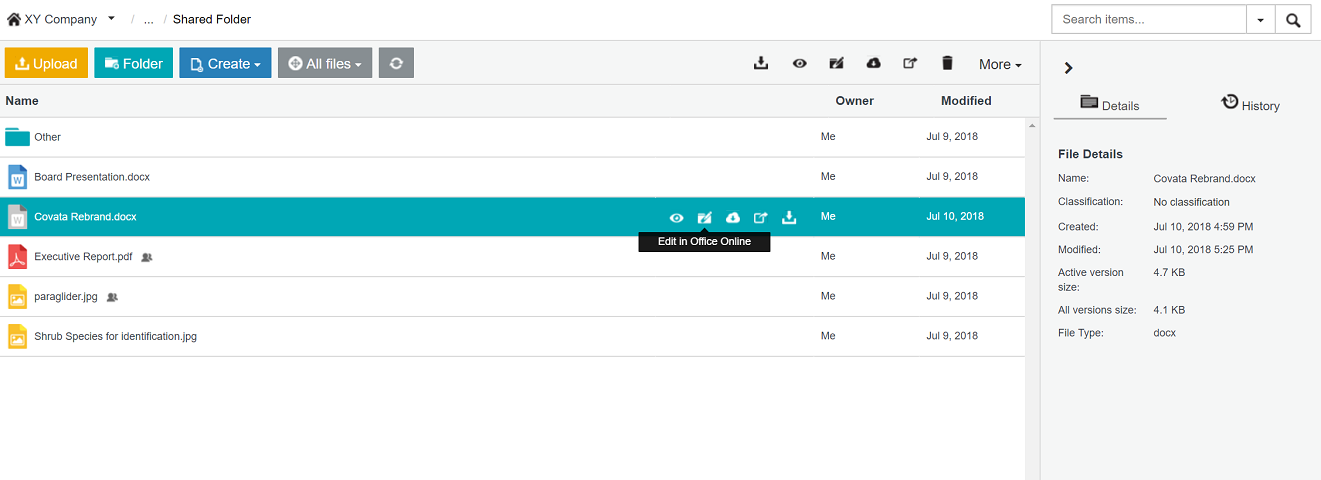1321x480 pixels.
Task: Select Covata Rebrand.docx file name
Action: pos(85,217)
